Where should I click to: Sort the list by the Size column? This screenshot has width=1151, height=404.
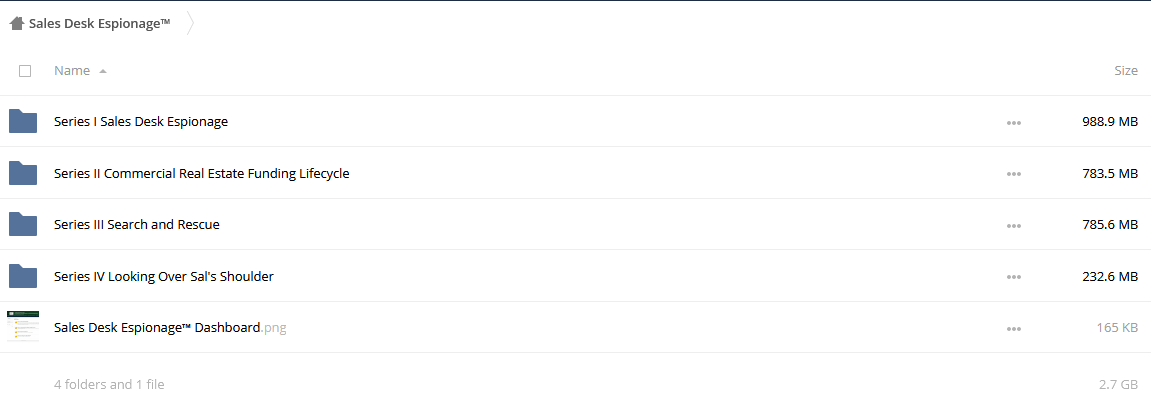tap(1126, 71)
